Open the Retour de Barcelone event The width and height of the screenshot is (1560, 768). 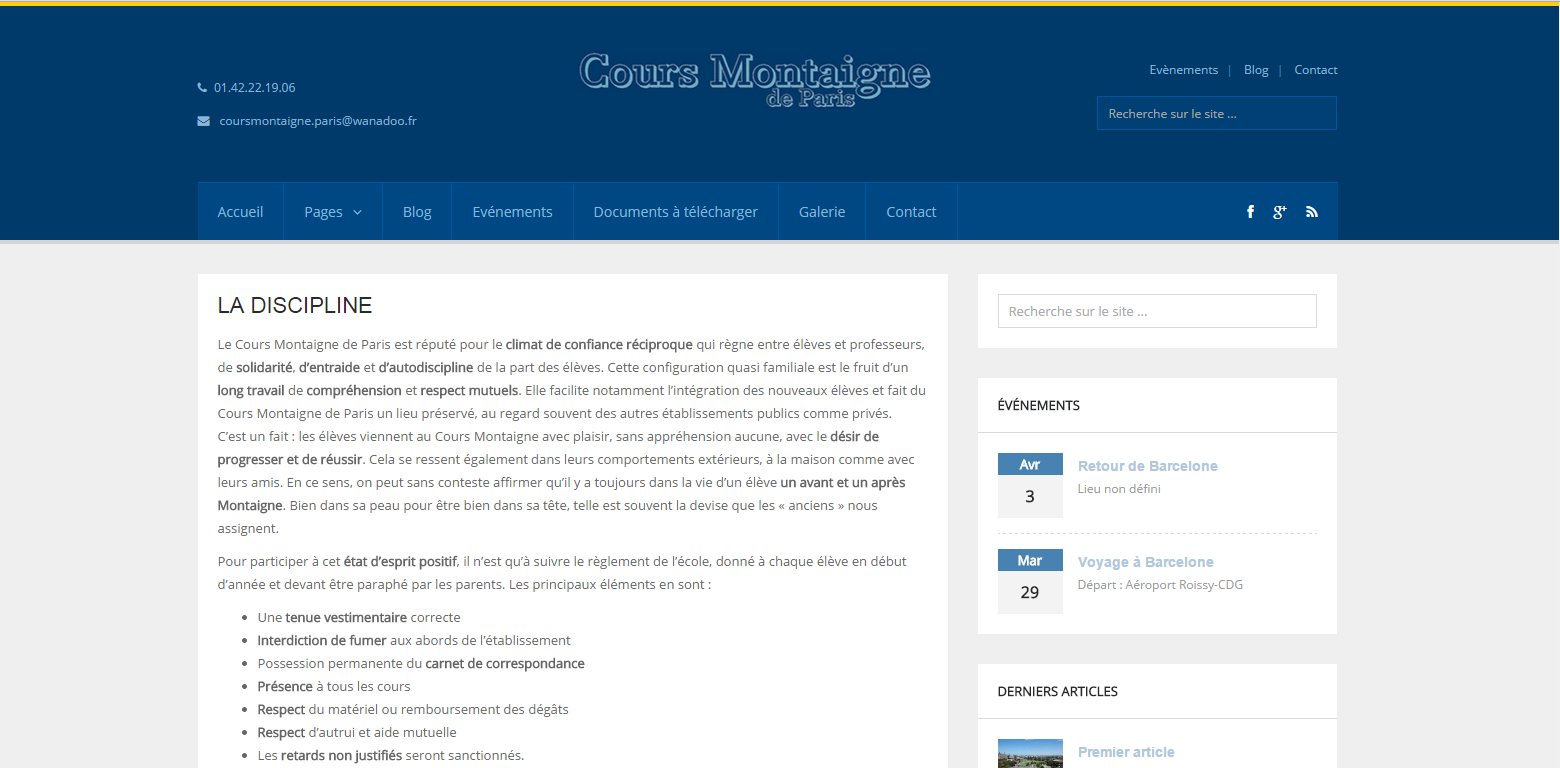click(1147, 466)
